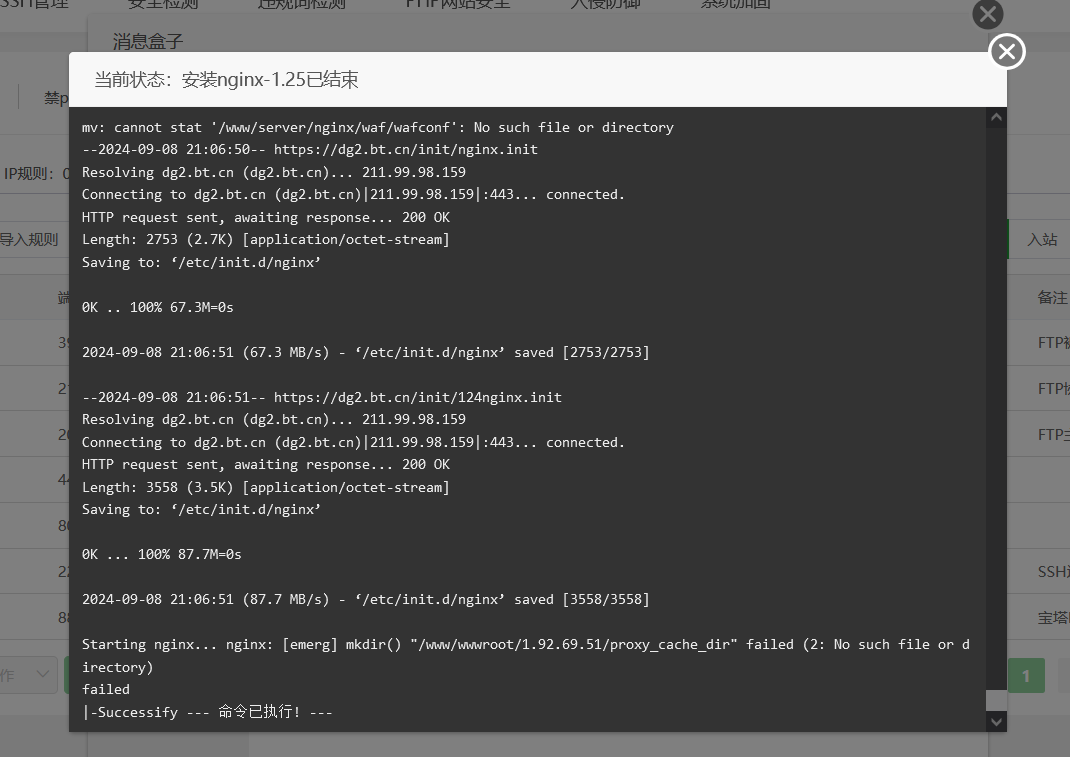Click the mkdir proxy_cache_dir failed log line
1070x757 pixels.
coord(525,655)
